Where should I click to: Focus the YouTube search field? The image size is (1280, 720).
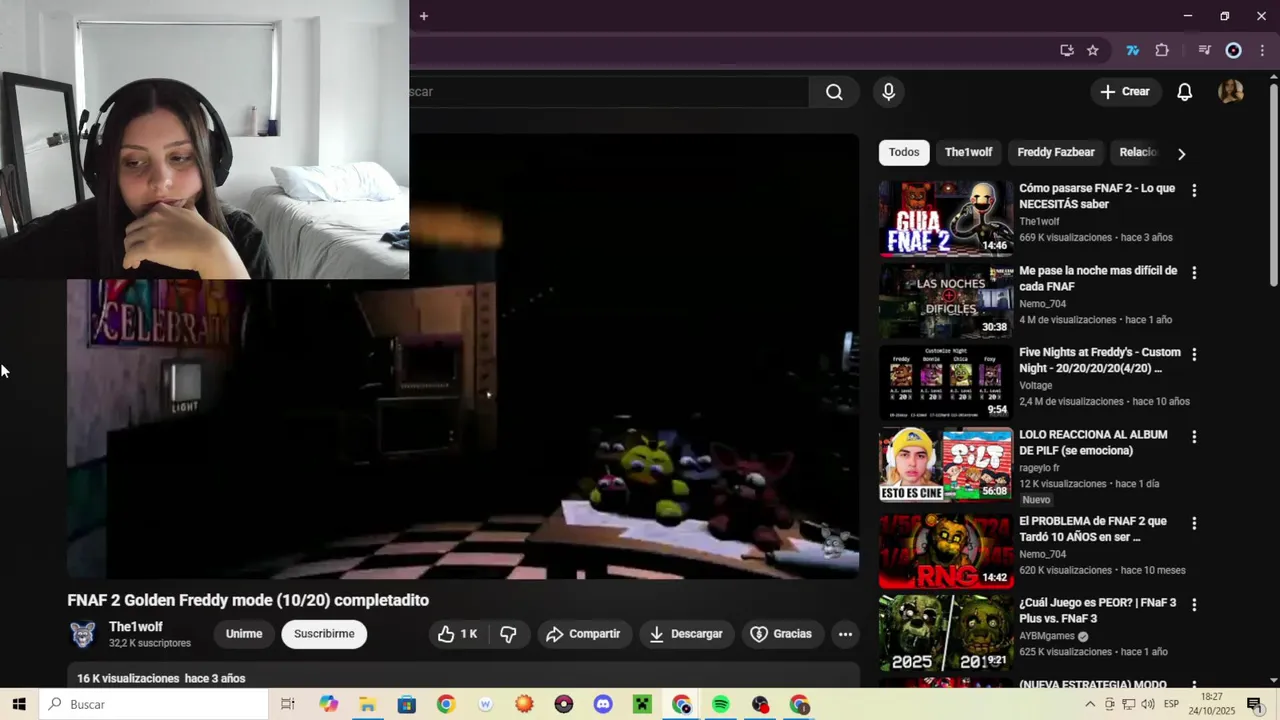(x=608, y=92)
